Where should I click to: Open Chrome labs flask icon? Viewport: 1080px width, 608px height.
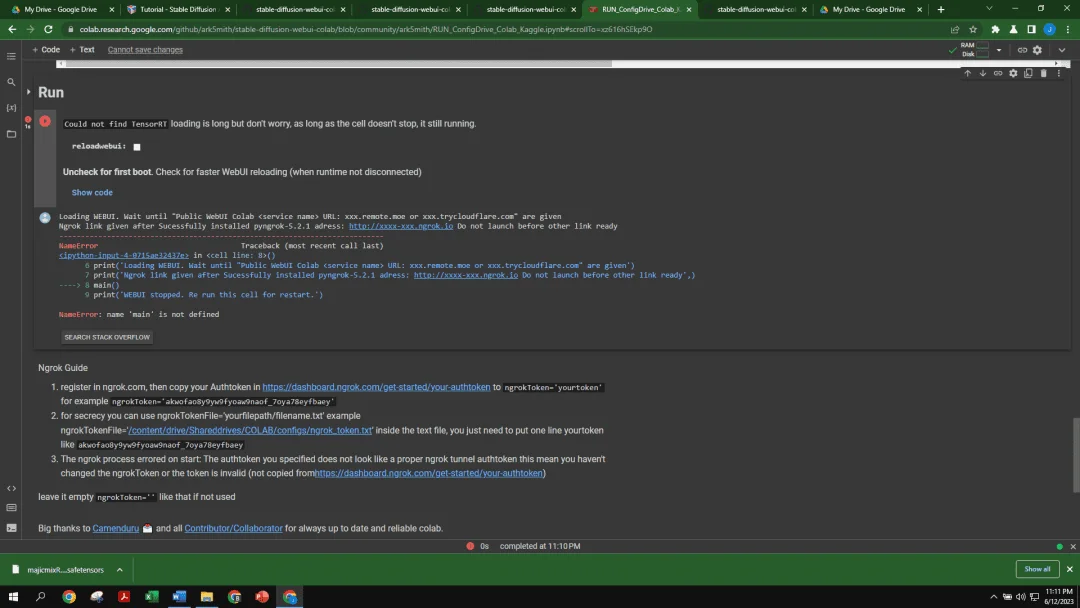pos(1013,30)
